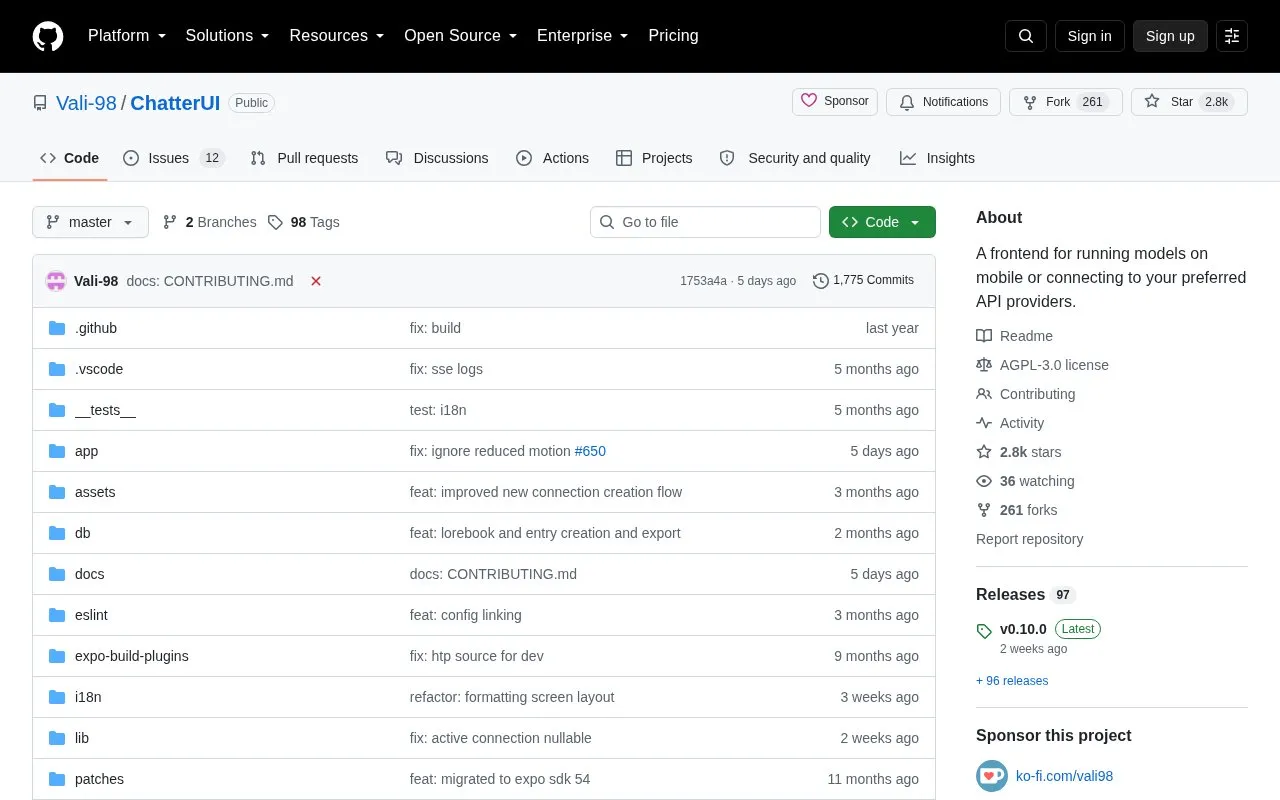Click folder icon beside eslint
Image resolution: width=1280 pixels, height=800 pixels.
(57, 615)
